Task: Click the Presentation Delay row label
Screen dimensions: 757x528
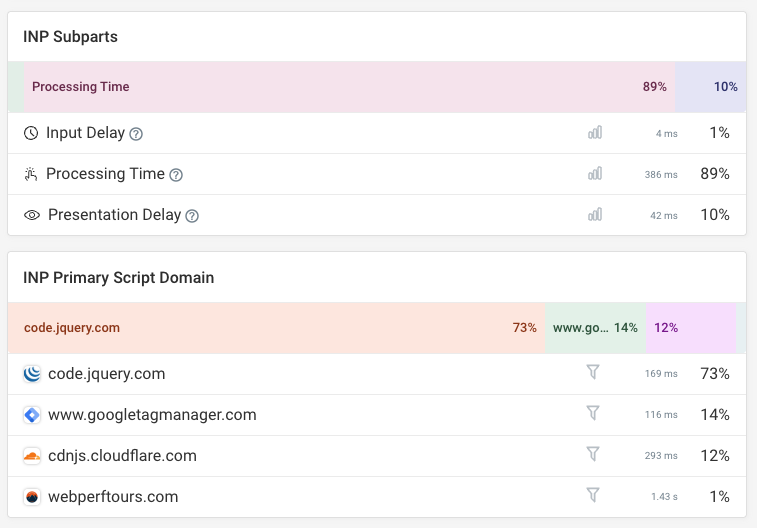Action: click(114, 215)
